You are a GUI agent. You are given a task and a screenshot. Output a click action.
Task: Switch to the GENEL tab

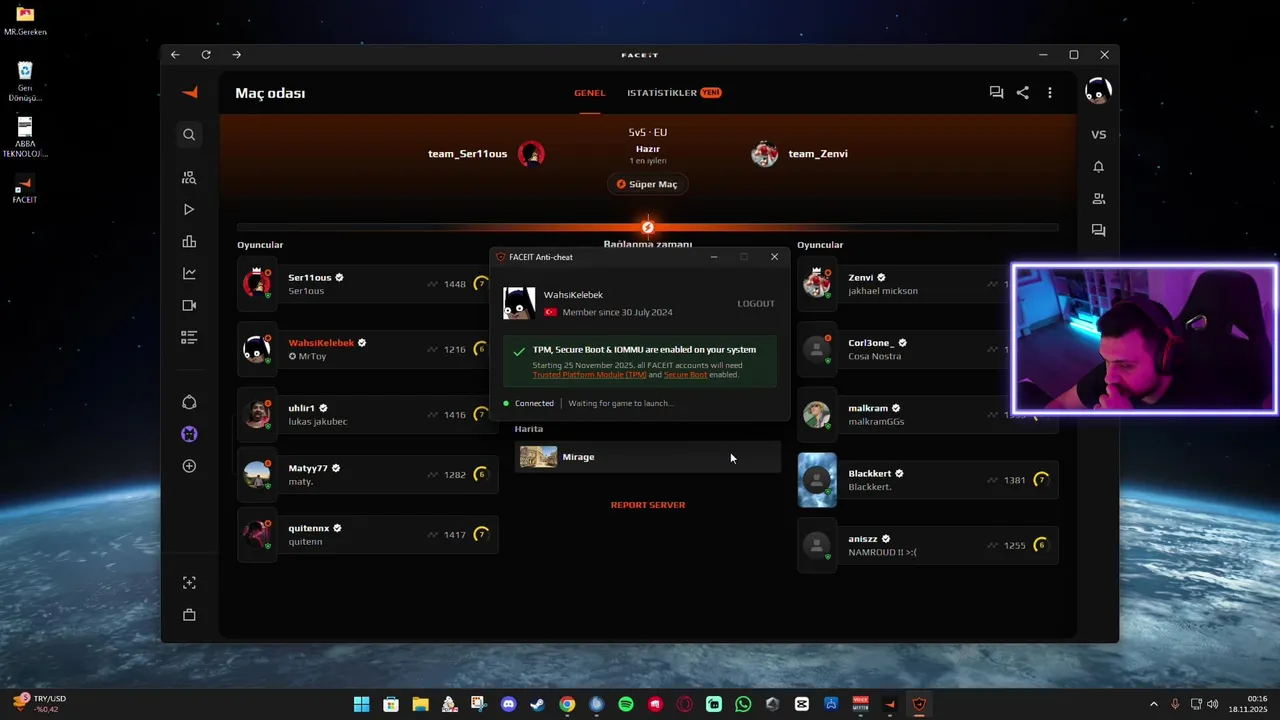(589, 93)
